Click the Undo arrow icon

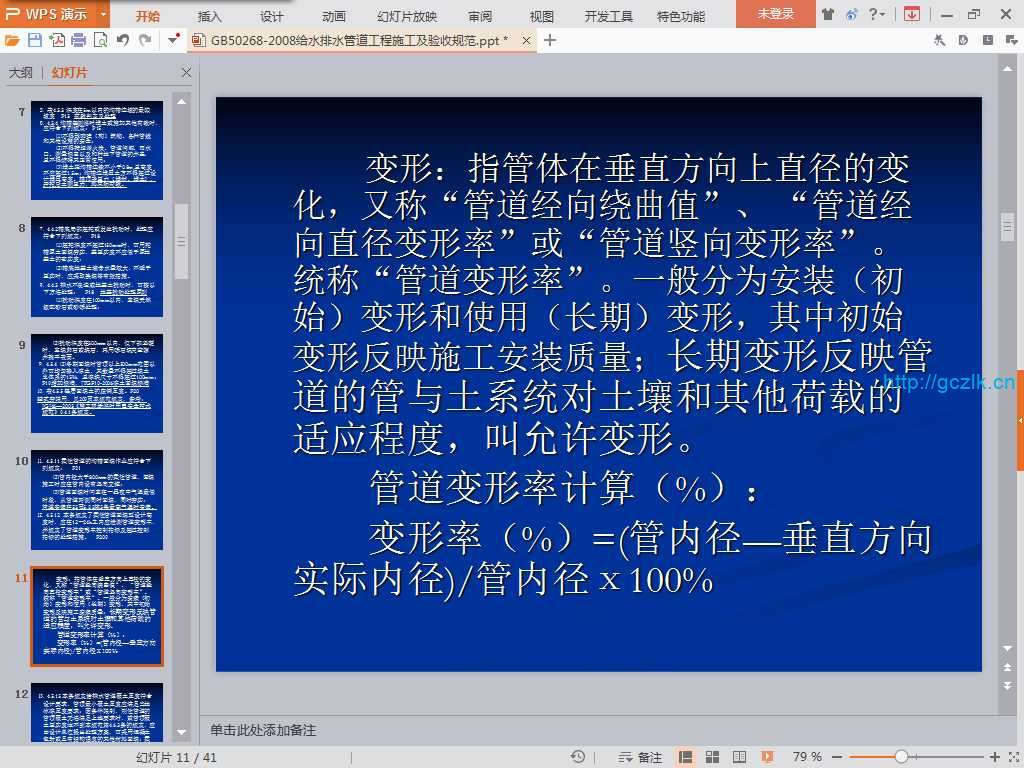(122, 40)
